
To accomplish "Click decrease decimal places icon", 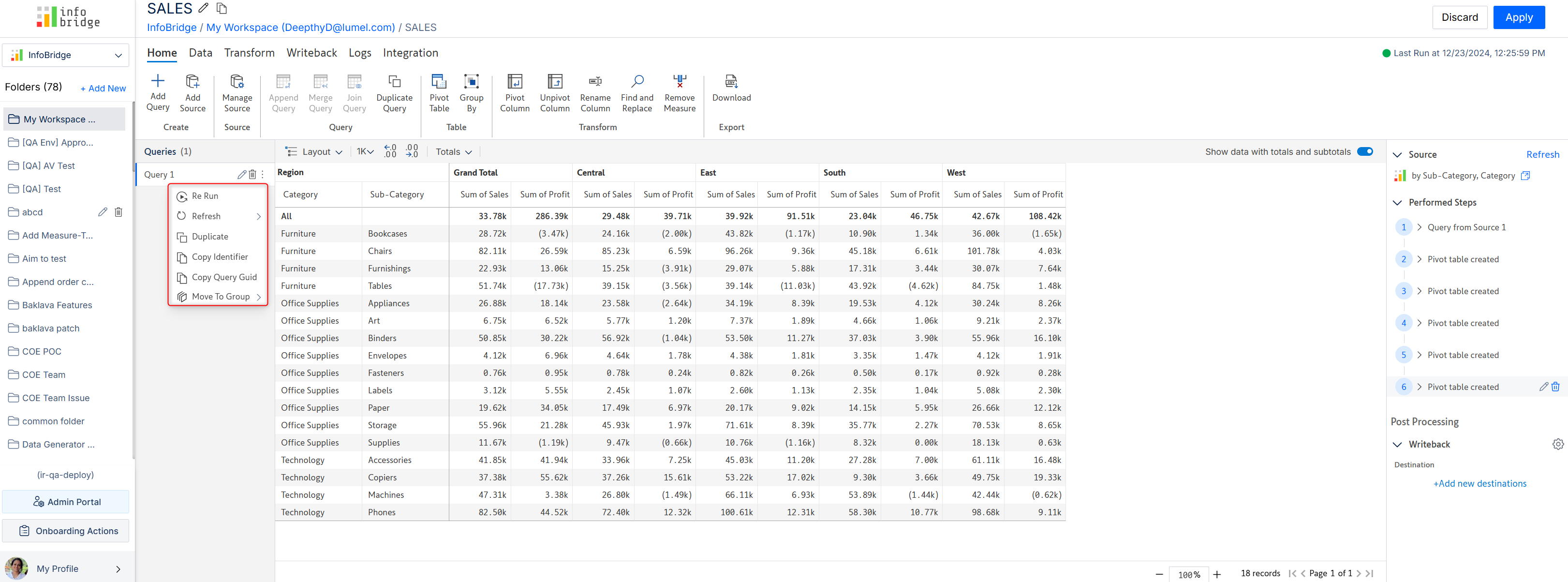I will [x=412, y=151].
